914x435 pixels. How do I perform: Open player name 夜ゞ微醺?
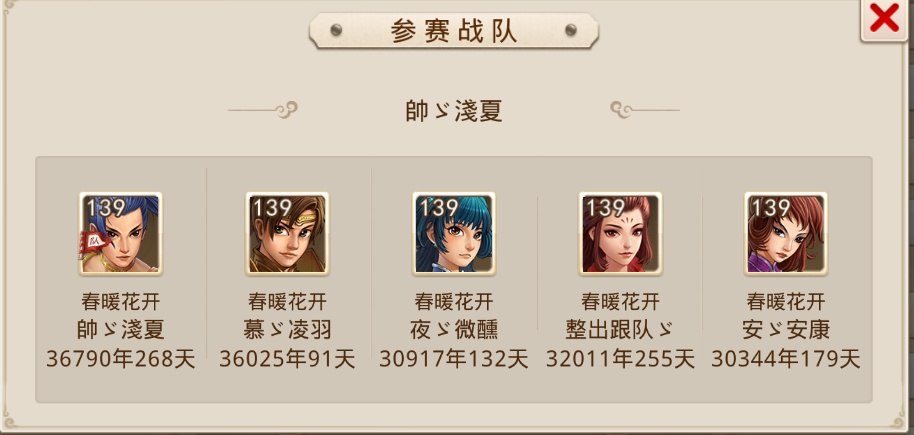[454, 330]
